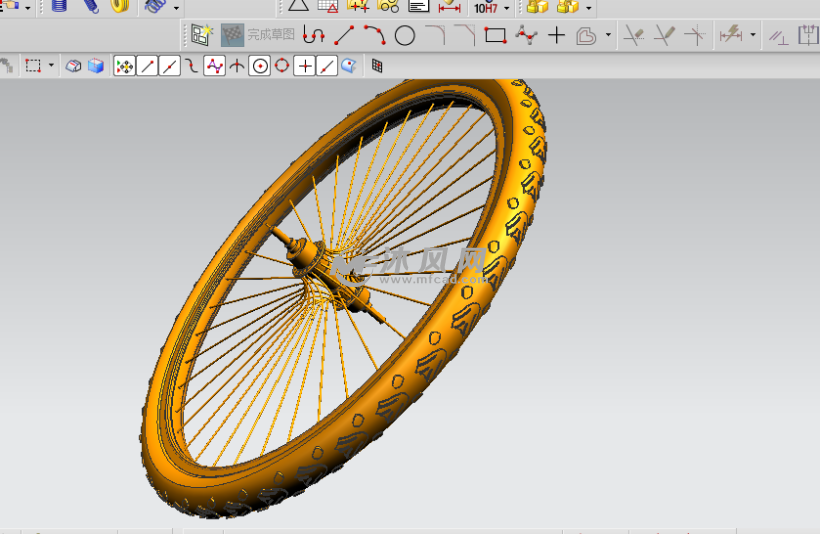Expand dropdown next to locked cubes icons
The height and width of the screenshot is (534, 820).
coord(589,8)
